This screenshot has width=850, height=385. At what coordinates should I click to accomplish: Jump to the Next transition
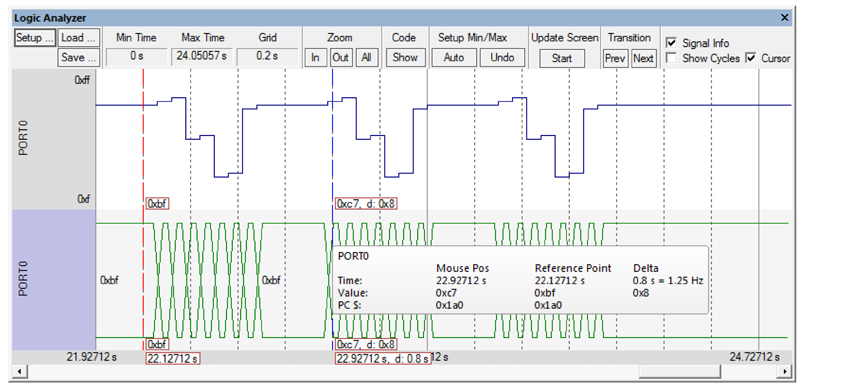pos(643,58)
